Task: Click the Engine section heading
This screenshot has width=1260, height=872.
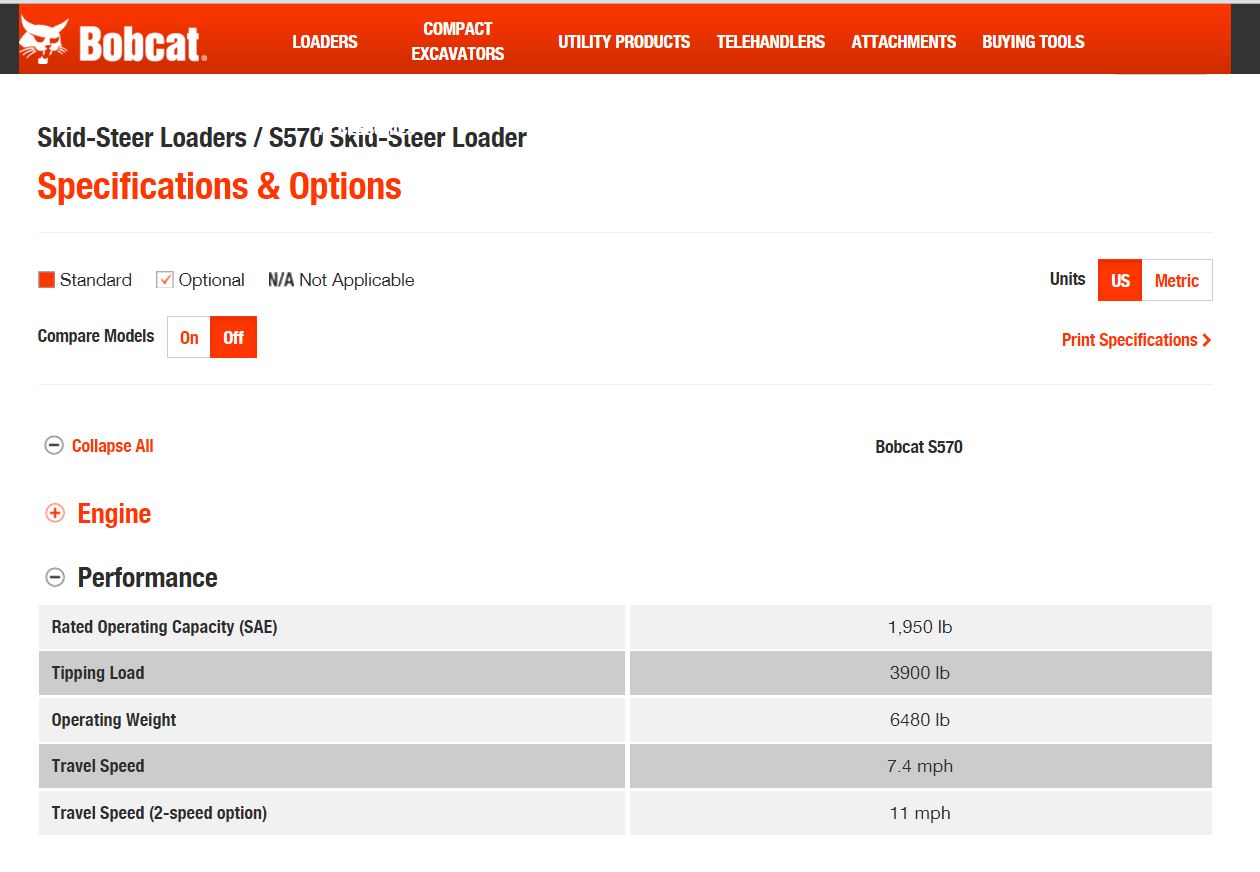Action: (x=114, y=514)
